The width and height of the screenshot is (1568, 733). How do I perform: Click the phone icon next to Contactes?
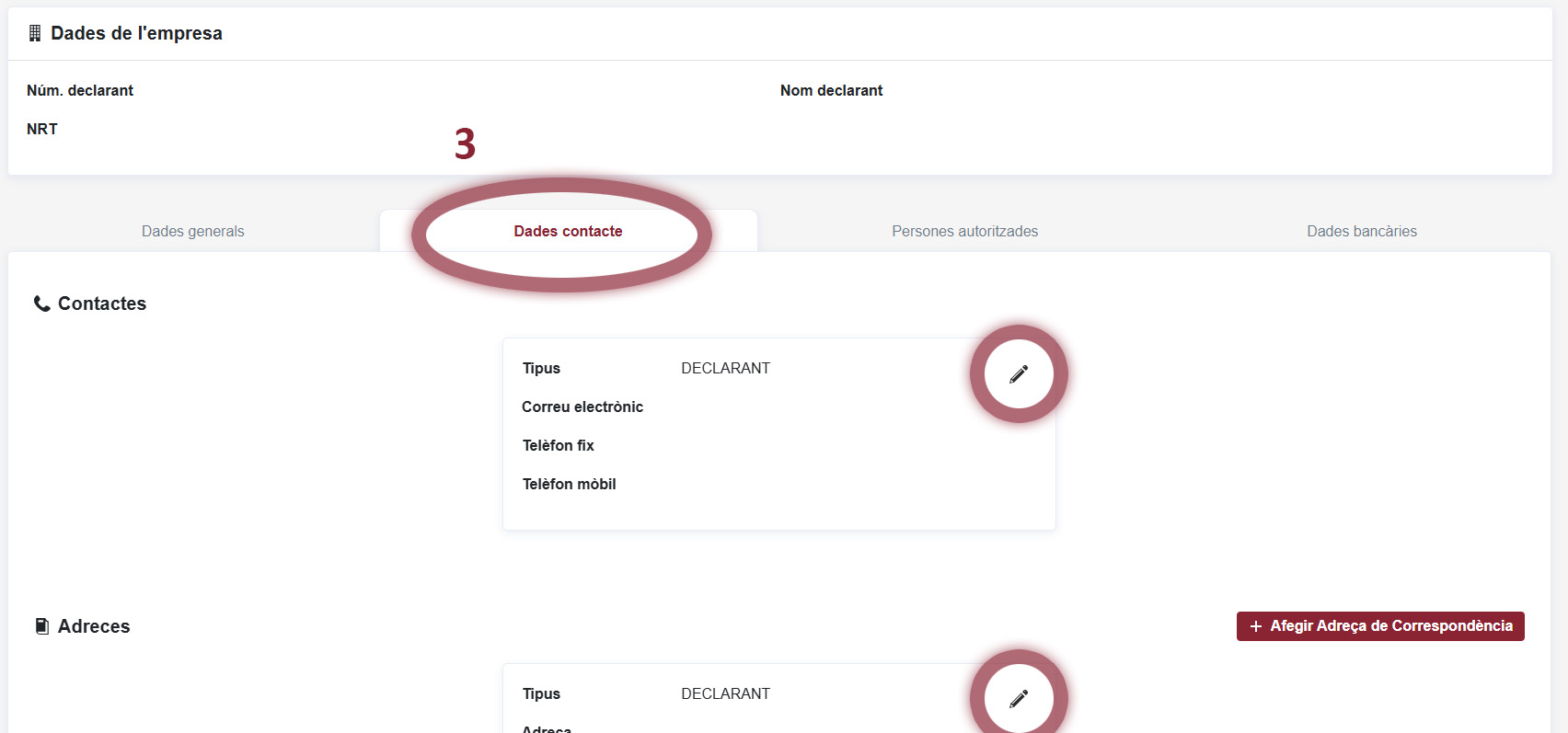41,304
